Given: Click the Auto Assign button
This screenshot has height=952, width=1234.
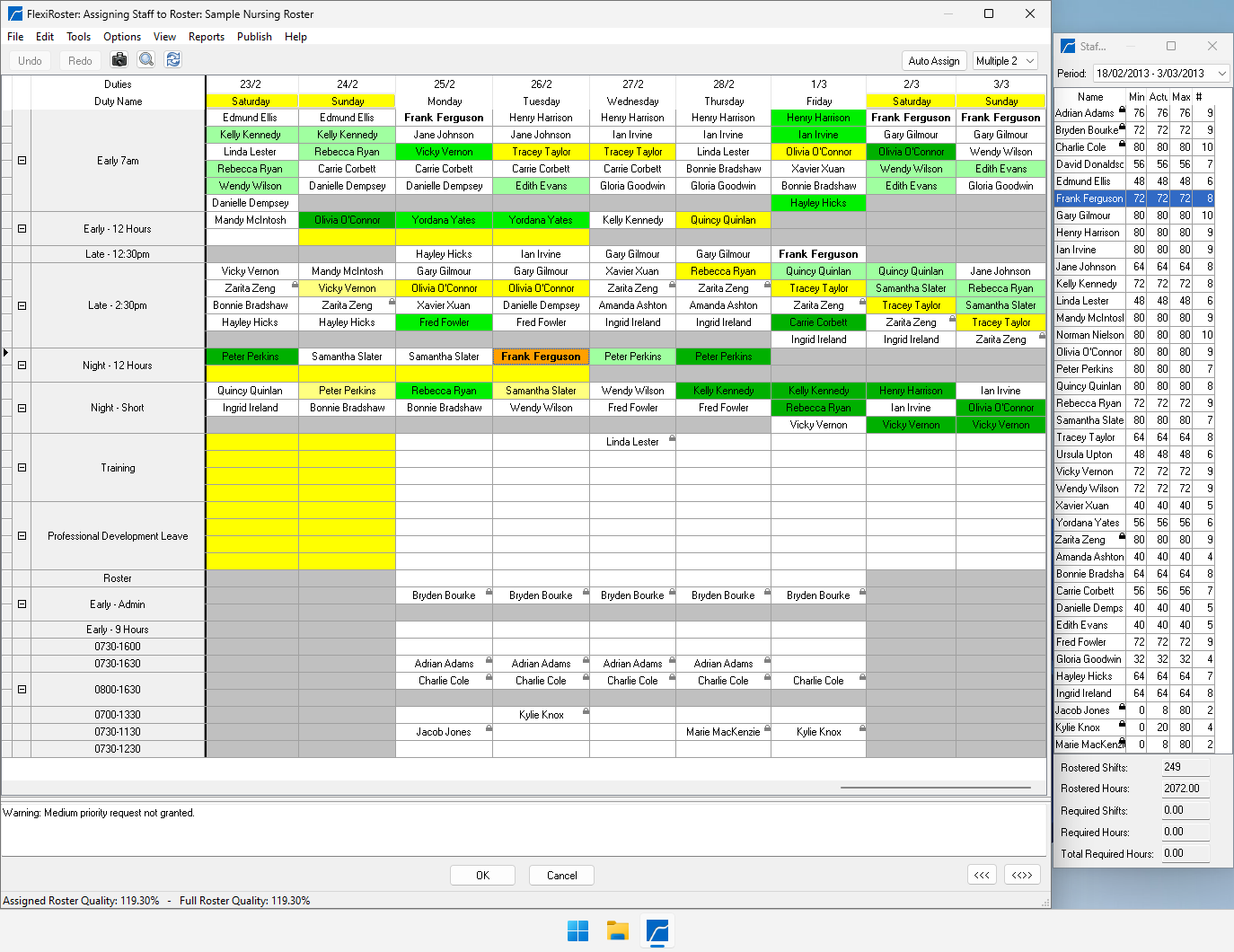Looking at the screenshot, I should click(x=933, y=61).
